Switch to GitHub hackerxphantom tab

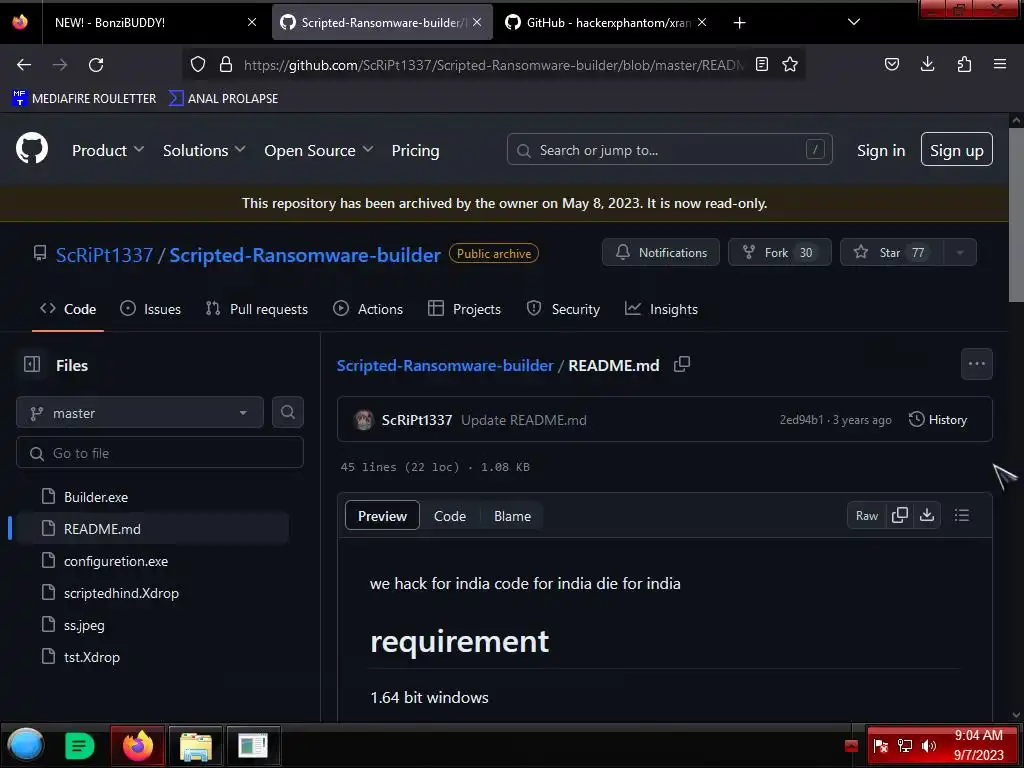tap(606, 22)
